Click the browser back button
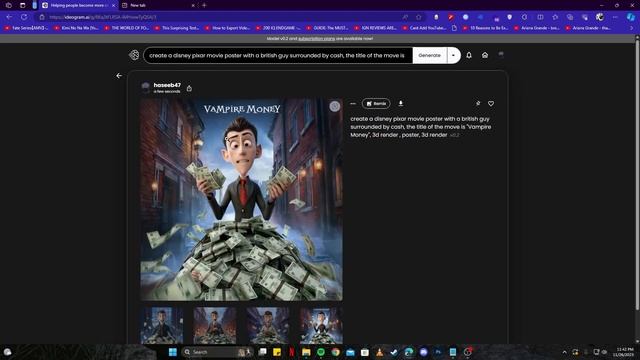This screenshot has width=640, height=360. coord(9,17)
